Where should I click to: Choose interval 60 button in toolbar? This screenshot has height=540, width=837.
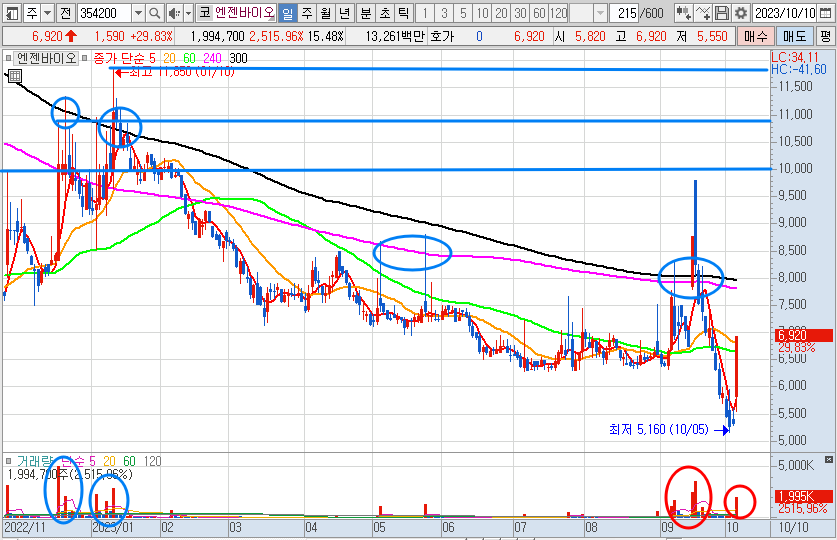[540, 13]
